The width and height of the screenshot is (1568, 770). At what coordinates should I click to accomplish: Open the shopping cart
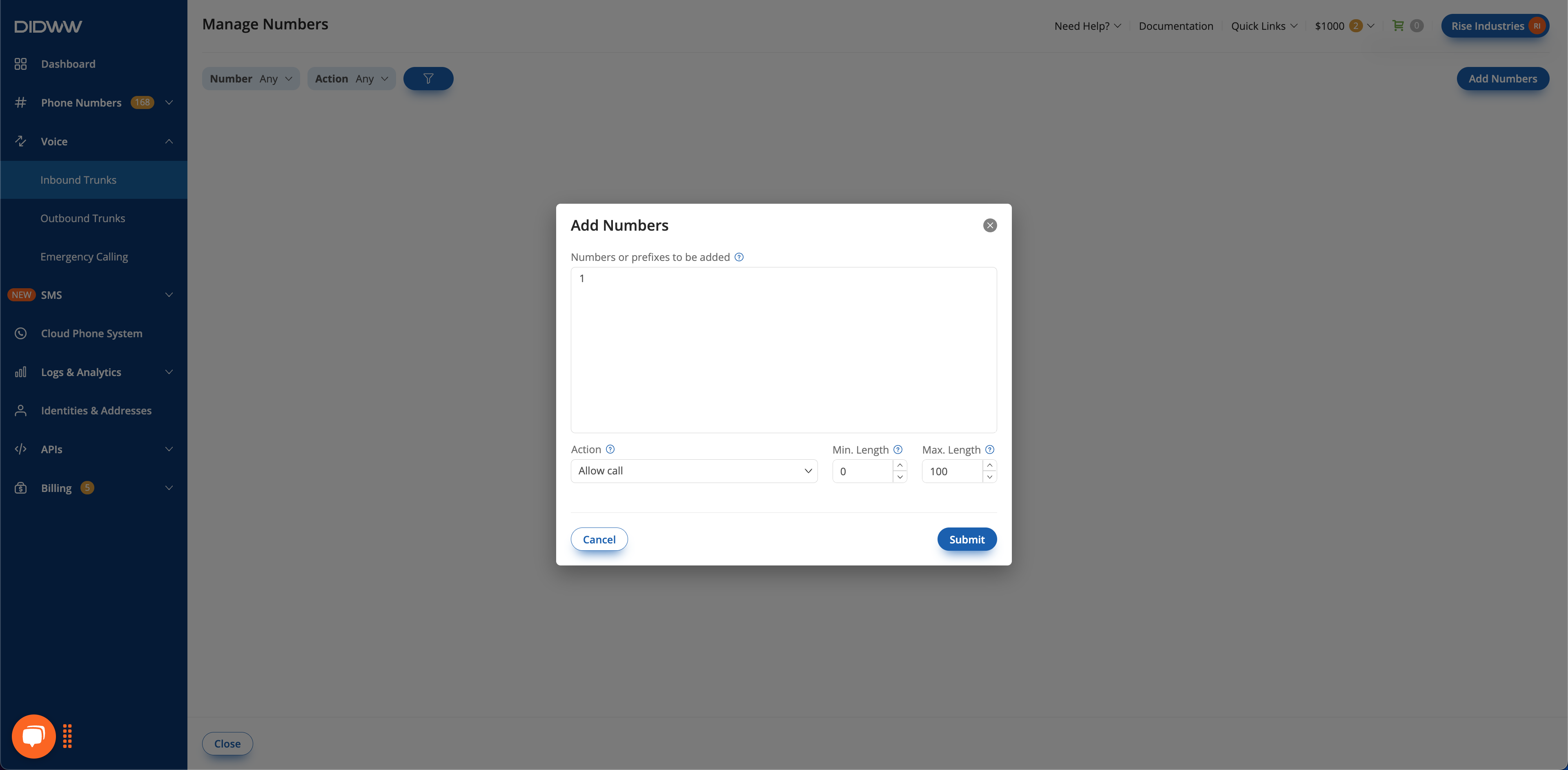pos(1398,26)
